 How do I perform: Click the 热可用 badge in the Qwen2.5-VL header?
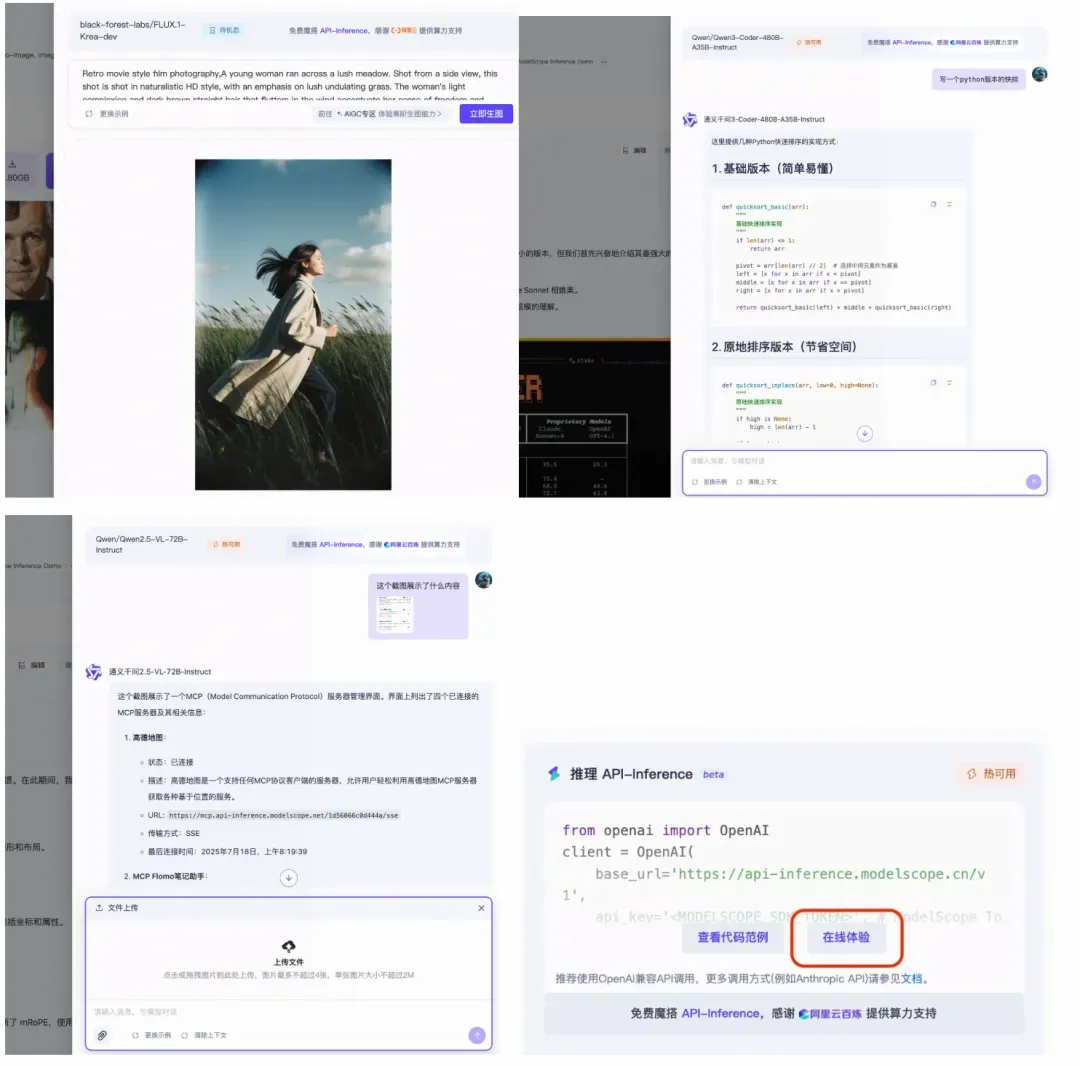tap(227, 544)
